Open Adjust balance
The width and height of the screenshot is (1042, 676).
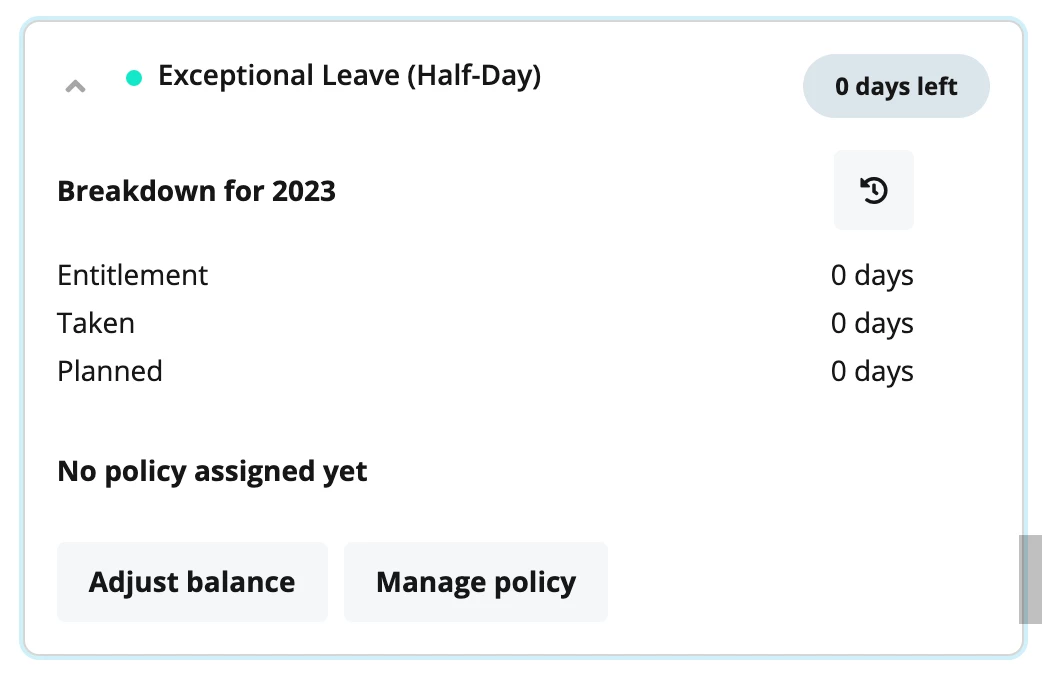pos(192,582)
